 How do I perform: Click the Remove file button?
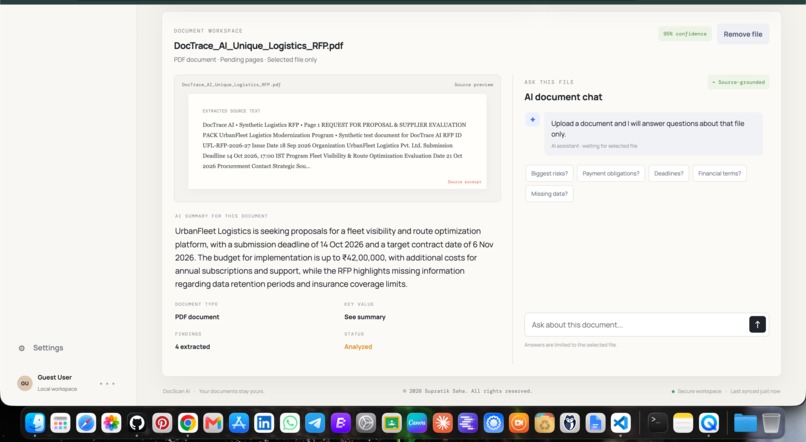pyautogui.click(x=743, y=34)
